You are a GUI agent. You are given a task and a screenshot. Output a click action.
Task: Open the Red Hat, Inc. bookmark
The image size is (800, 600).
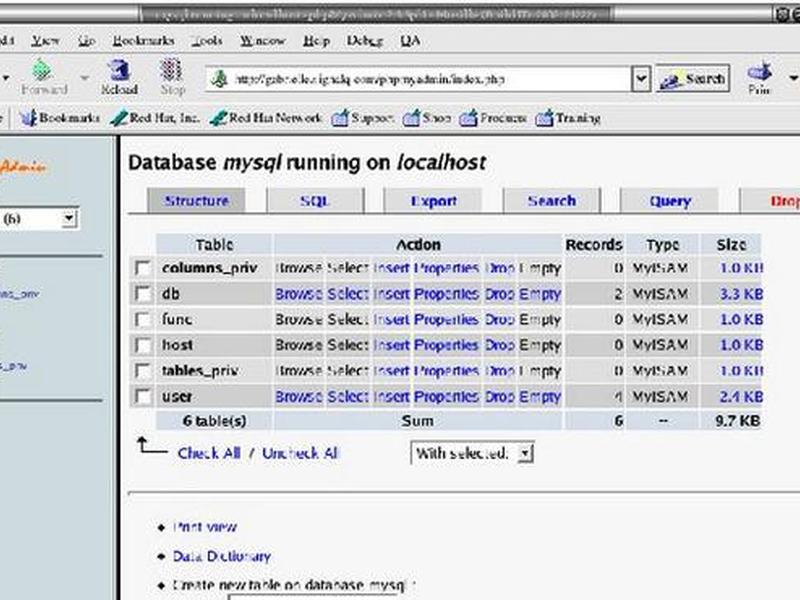155,118
